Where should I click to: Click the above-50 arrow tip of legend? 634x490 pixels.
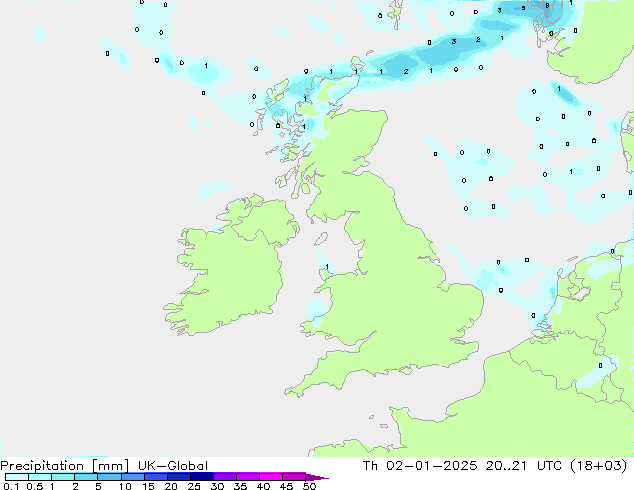pyautogui.click(x=317, y=477)
